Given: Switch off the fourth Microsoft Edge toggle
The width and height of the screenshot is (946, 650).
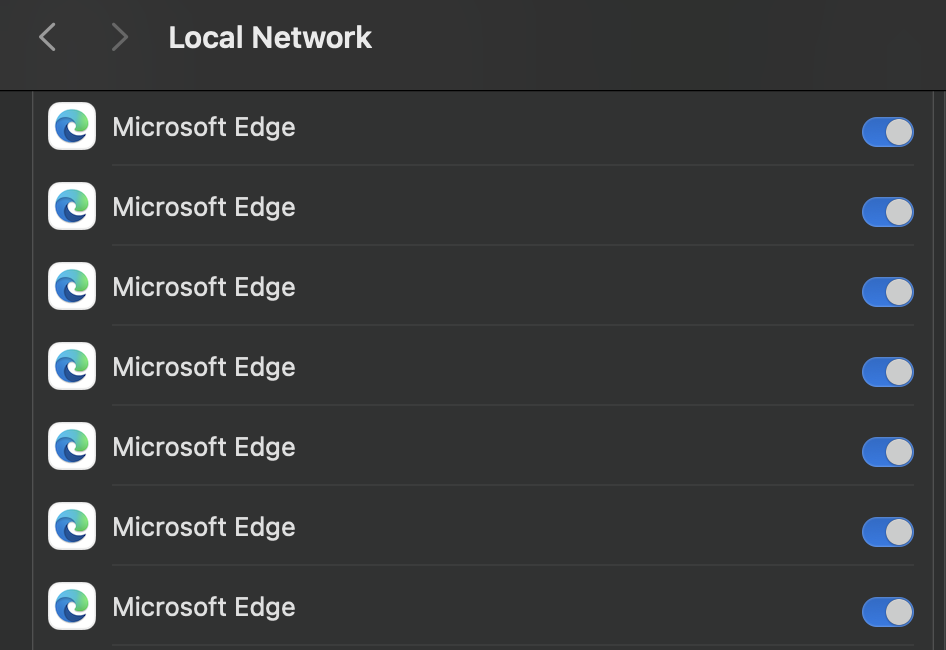Looking at the screenshot, I should point(887,372).
